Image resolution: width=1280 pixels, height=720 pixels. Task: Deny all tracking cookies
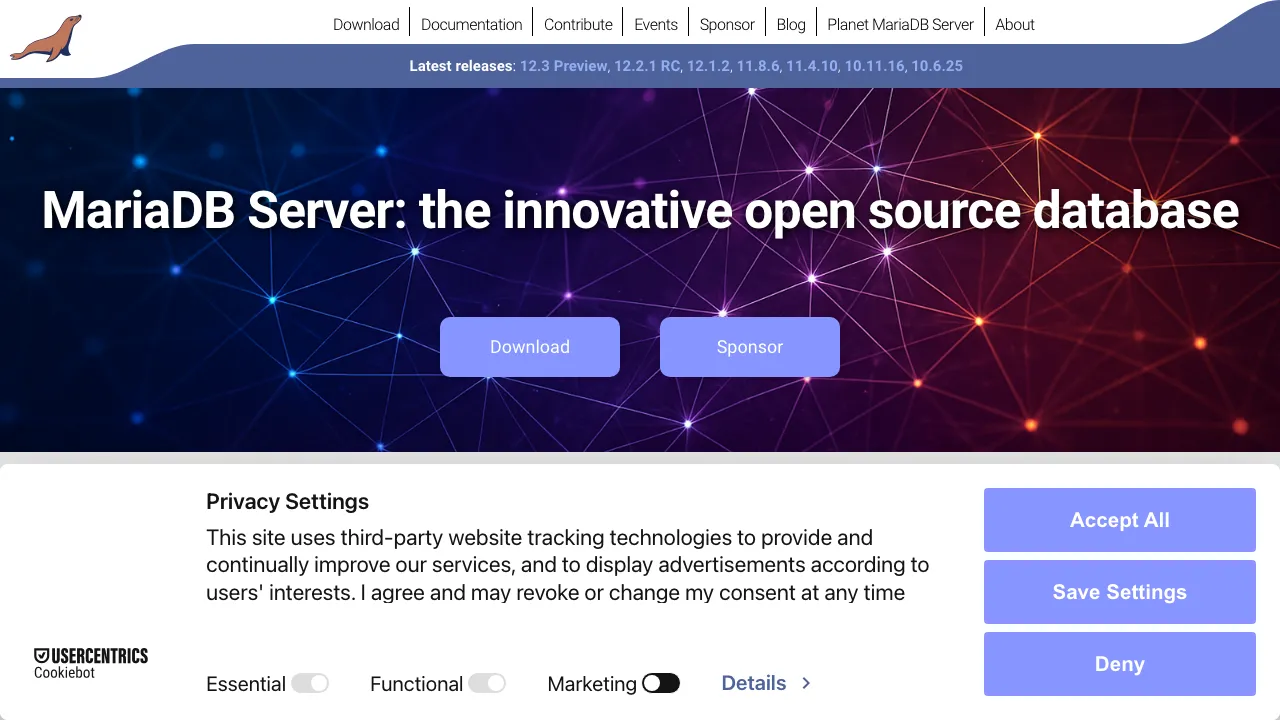coord(1119,664)
